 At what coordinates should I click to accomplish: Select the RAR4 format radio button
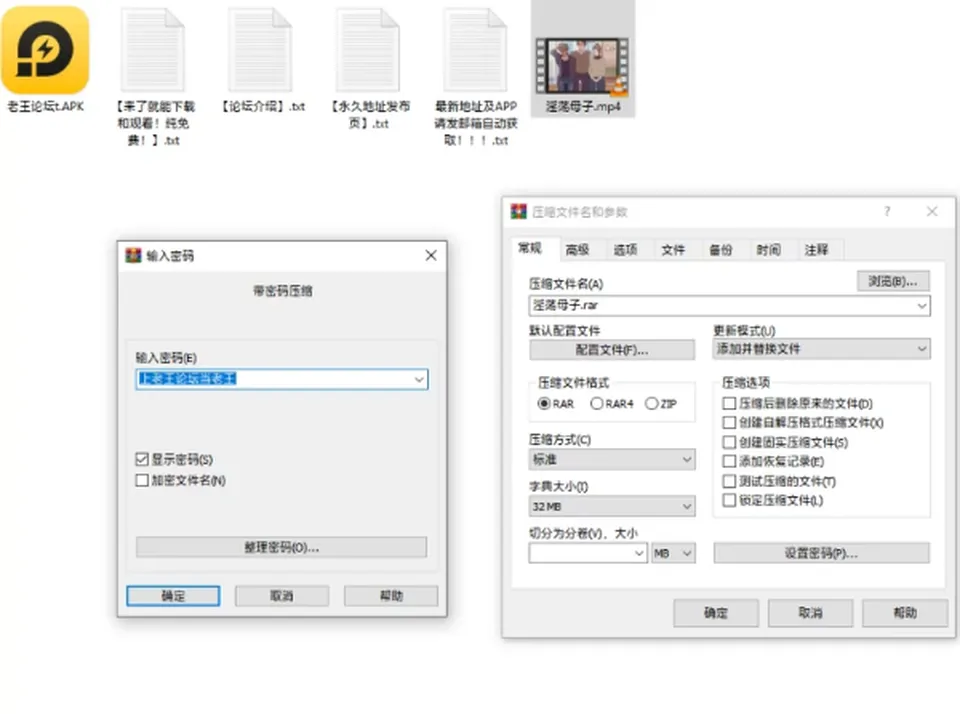click(596, 404)
